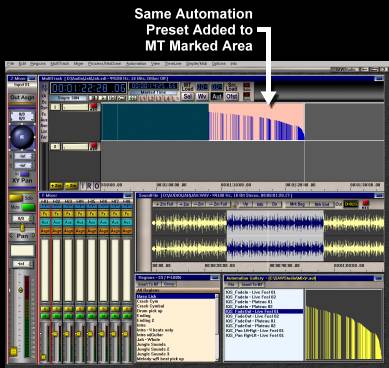This screenshot has height=368, width=389.
Task: Click the I button beside MultiTrack zoom controls
Action: (84, 186)
